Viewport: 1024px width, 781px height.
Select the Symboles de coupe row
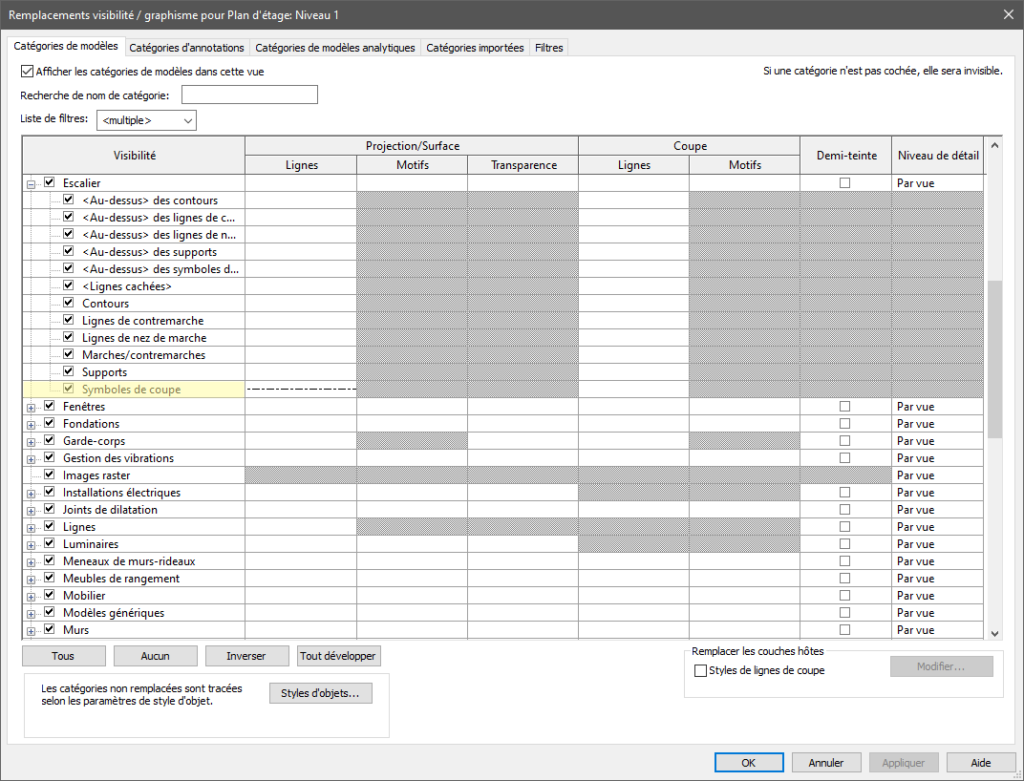(134, 389)
